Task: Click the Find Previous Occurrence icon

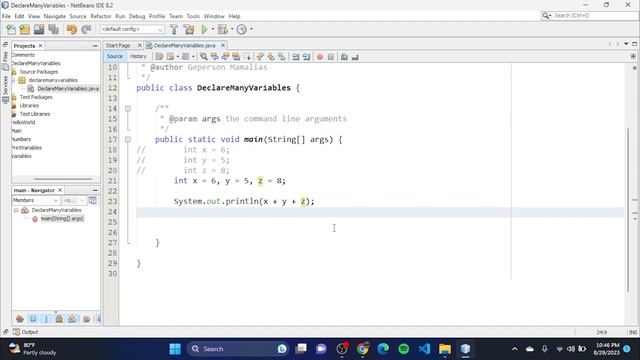Action: click(214, 57)
